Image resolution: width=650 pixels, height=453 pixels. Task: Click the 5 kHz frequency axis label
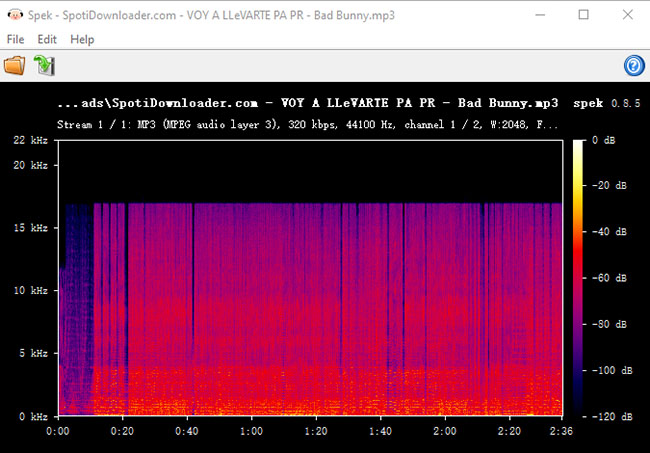tap(33, 353)
